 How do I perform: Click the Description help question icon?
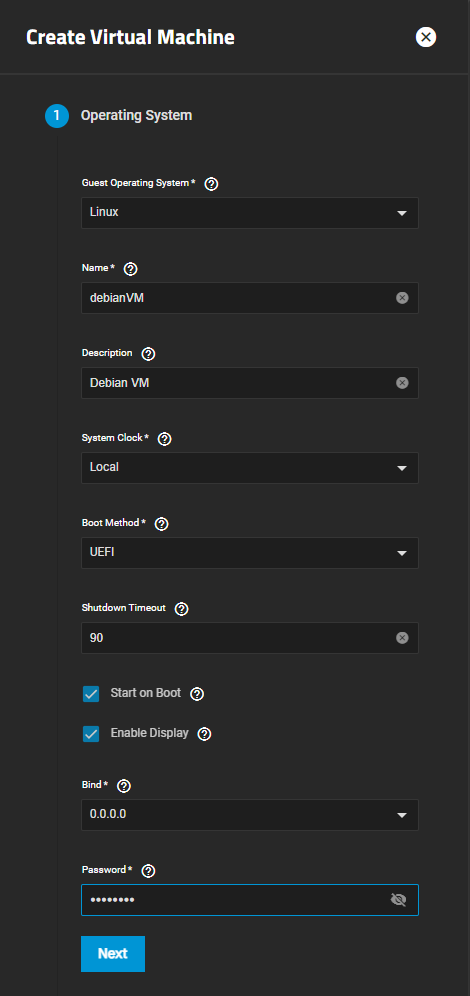[x=148, y=354]
